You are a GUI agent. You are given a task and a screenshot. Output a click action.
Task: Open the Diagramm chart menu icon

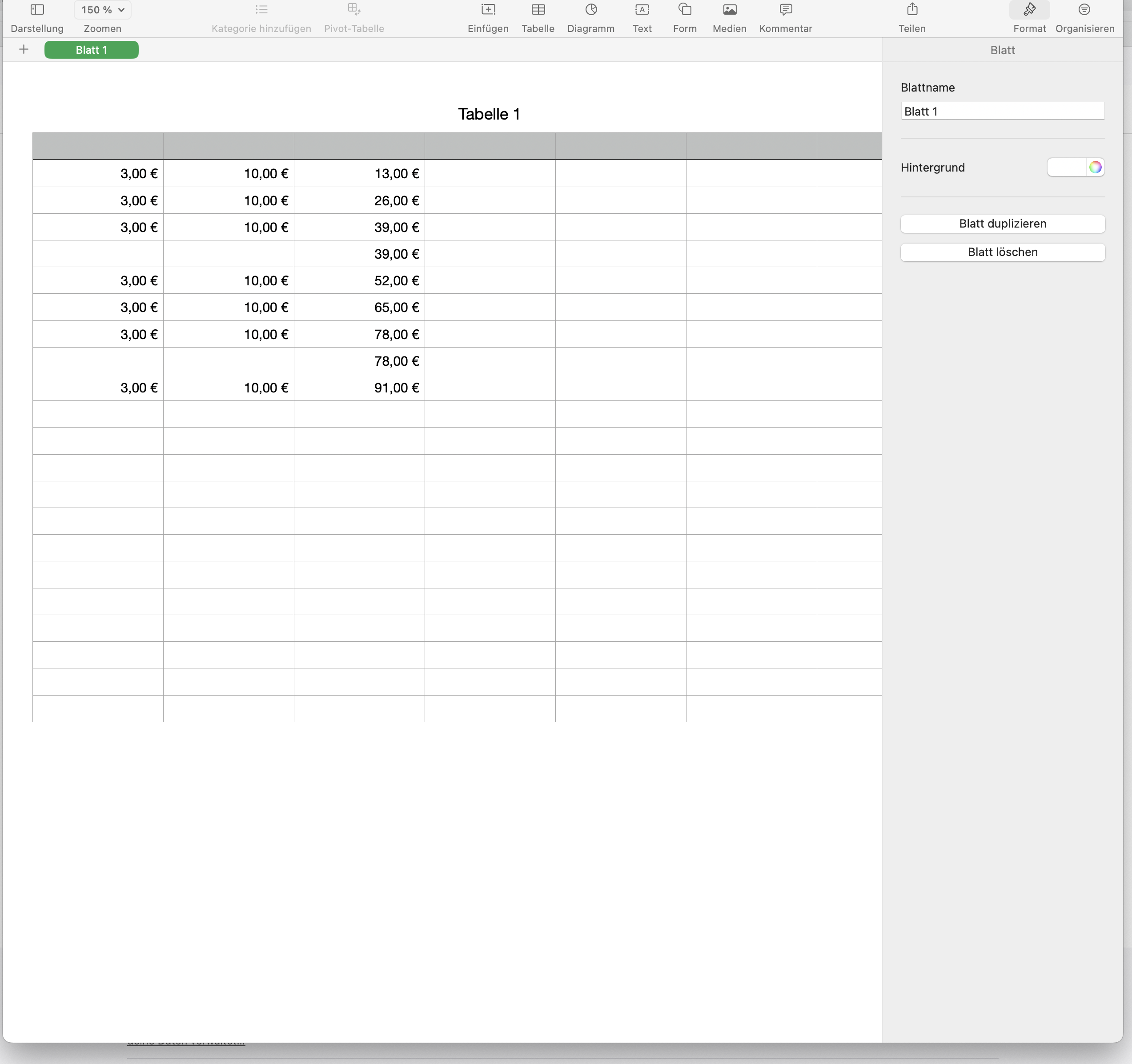pos(590,10)
